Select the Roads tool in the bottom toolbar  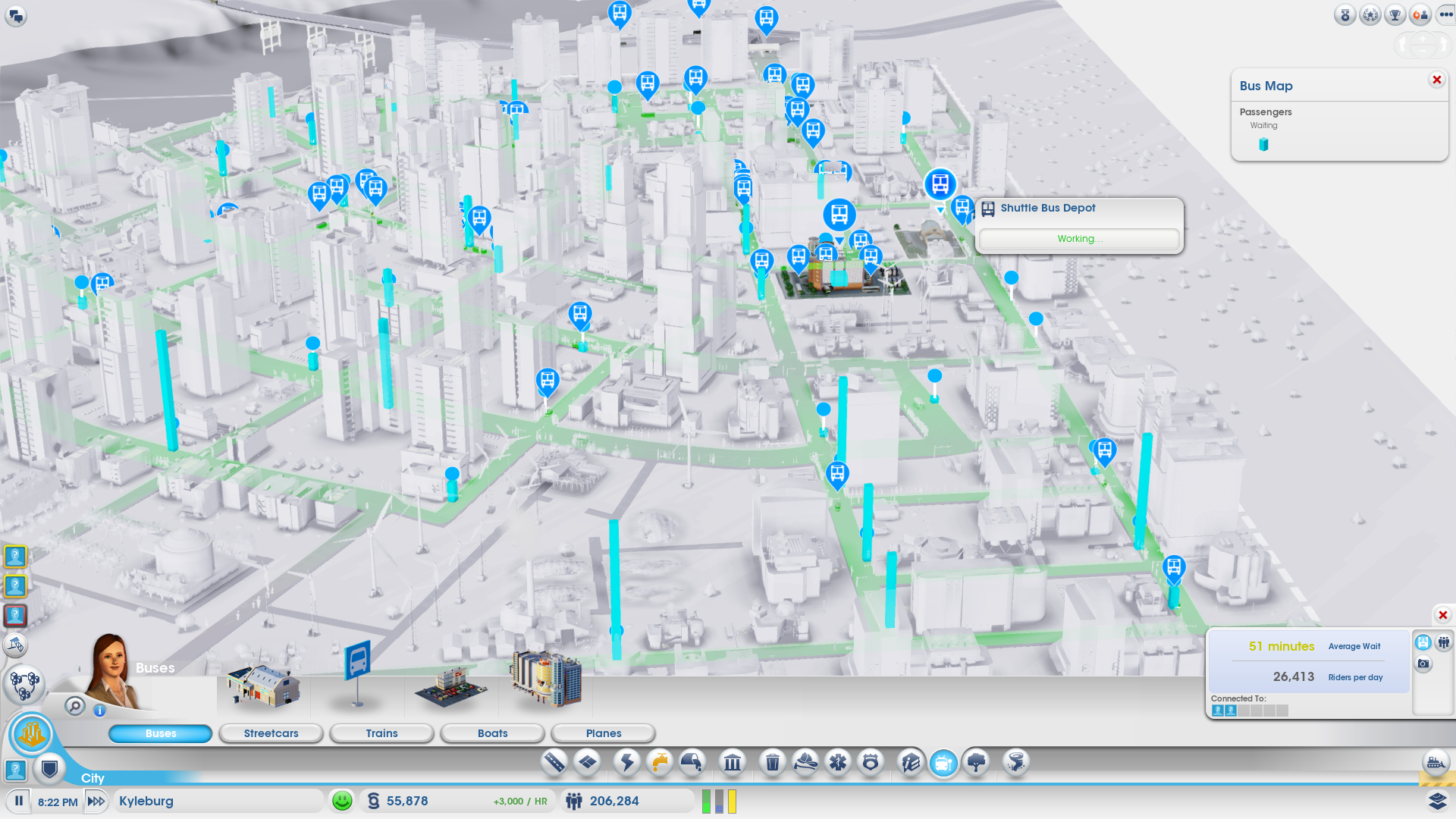pyautogui.click(x=554, y=763)
